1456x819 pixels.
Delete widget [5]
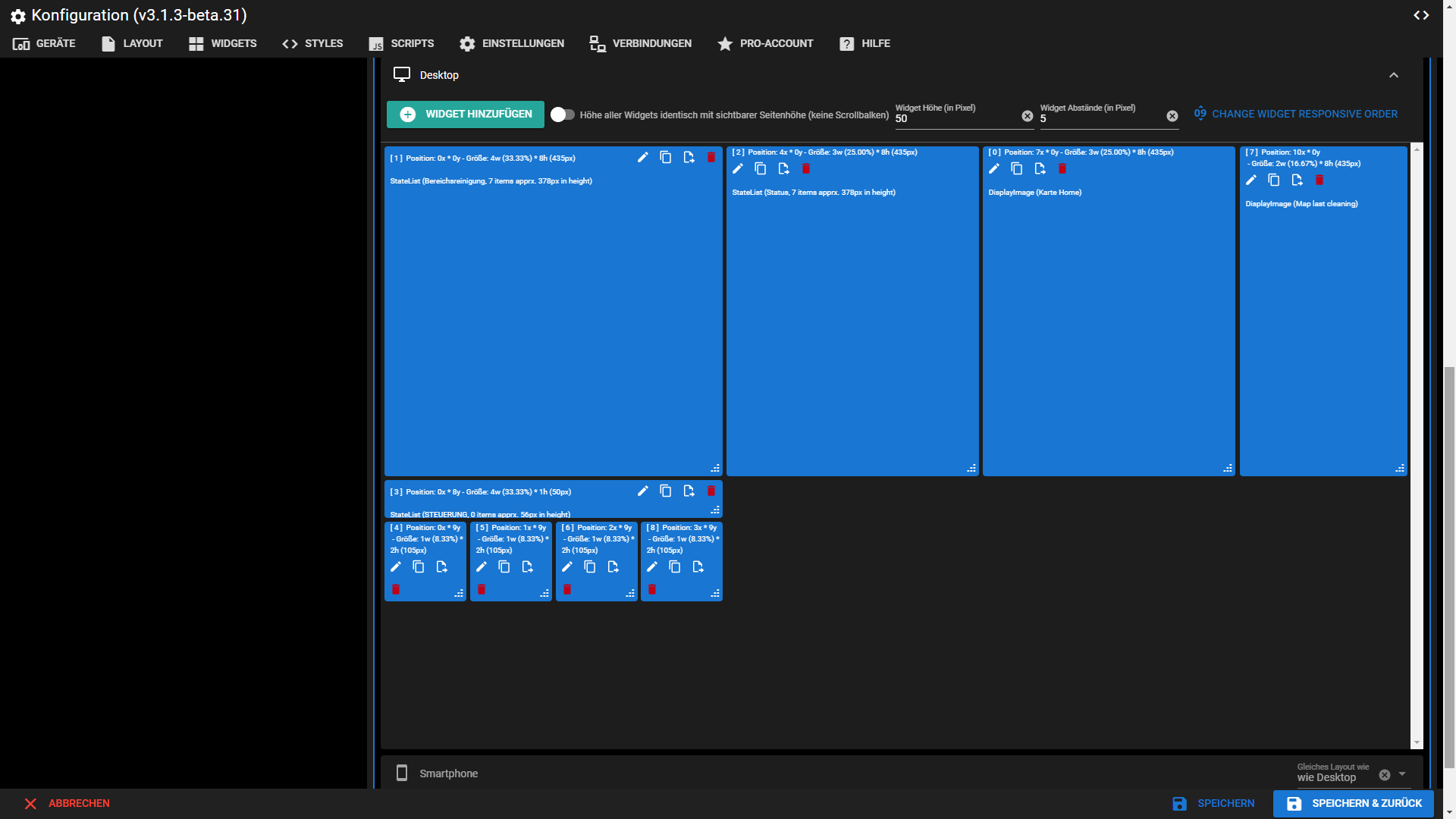[x=481, y=590]
